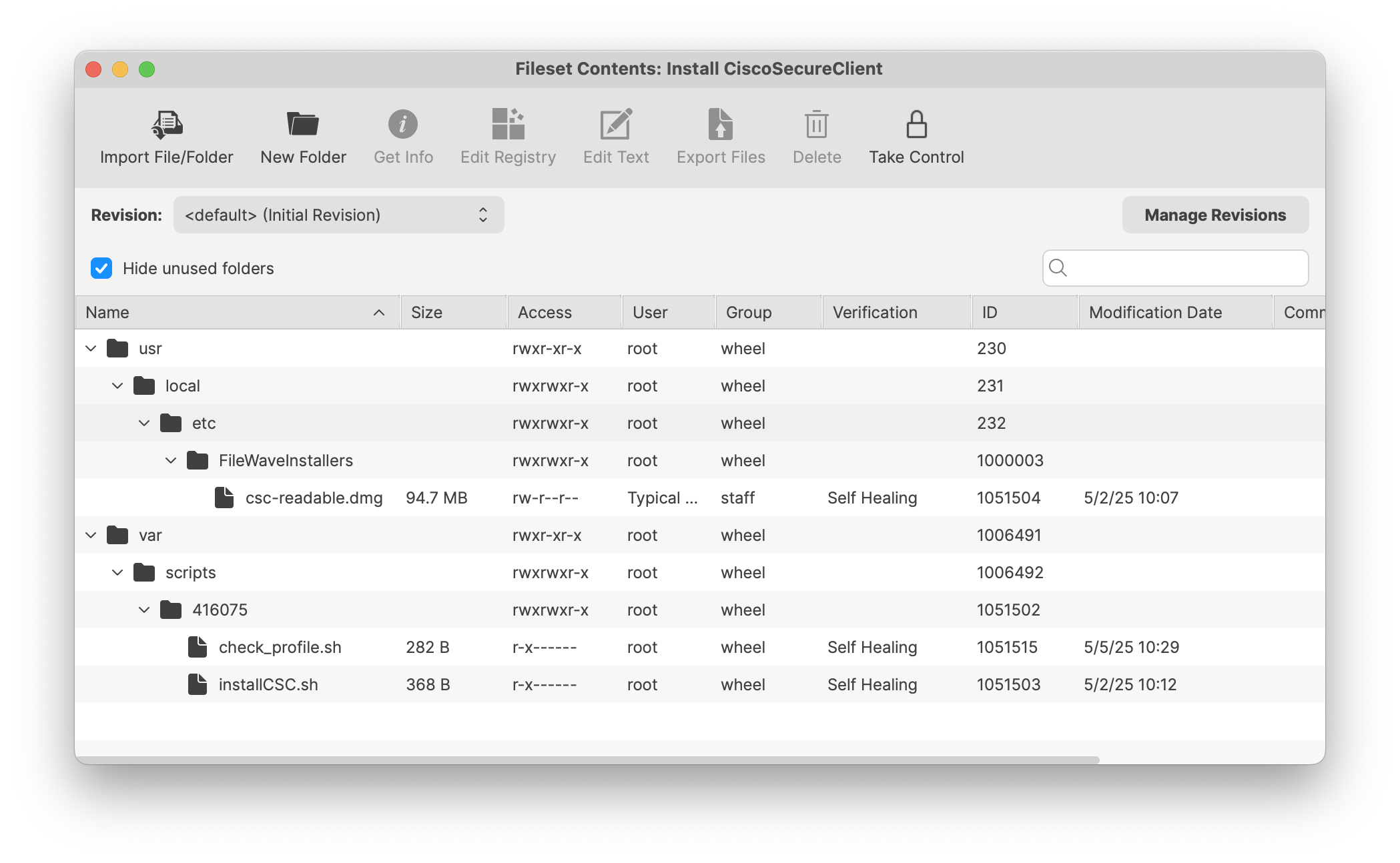Screen dimensions: 1400x863
Task: Collapse the usr folder
Action: 91,348
